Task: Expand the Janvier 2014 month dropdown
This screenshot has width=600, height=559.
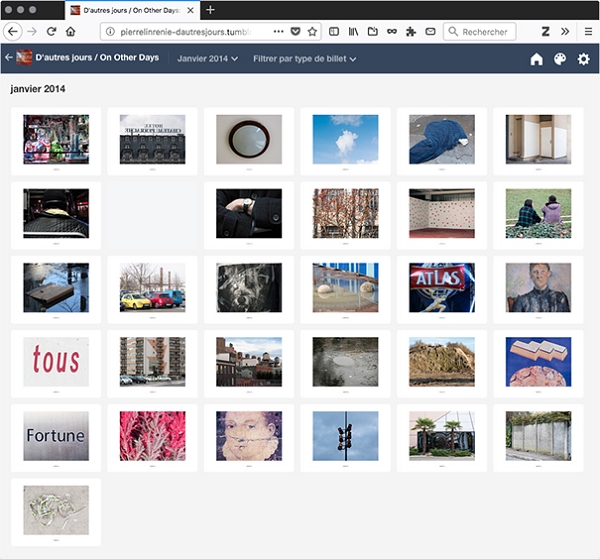Action: point(207,59)
